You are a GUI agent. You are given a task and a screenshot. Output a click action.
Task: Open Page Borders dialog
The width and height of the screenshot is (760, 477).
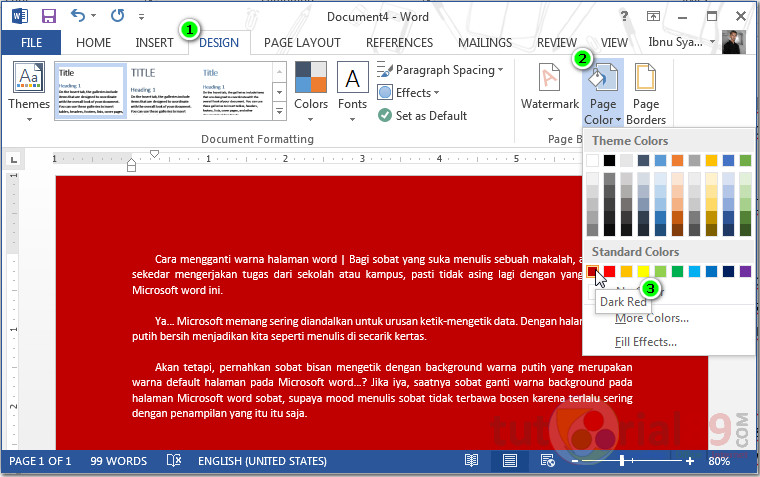point(646,93)
